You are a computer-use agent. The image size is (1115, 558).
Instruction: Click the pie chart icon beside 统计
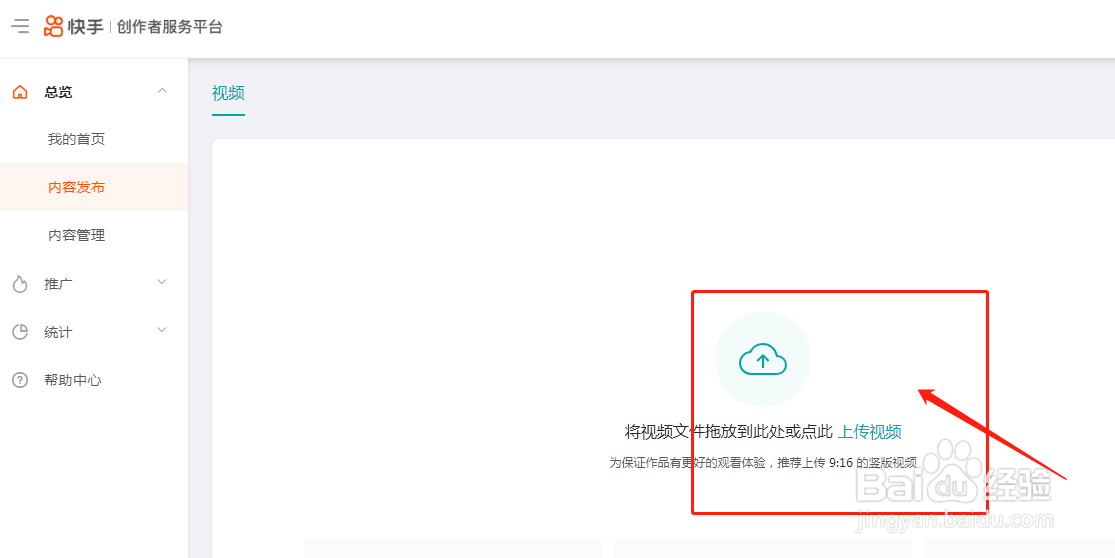pos(20,332)
